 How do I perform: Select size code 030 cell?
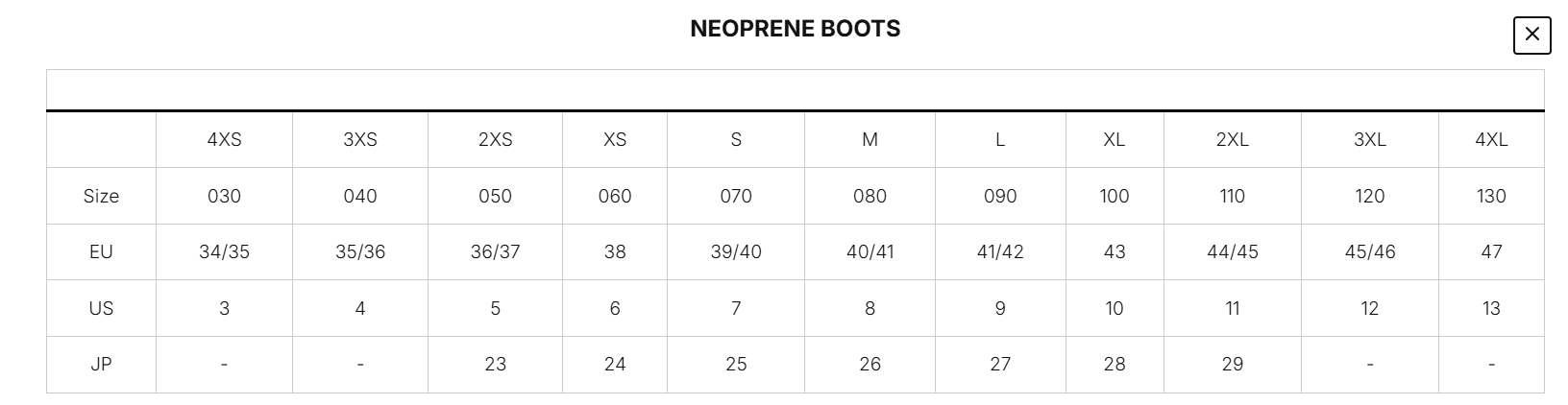(x=224, y=197)
